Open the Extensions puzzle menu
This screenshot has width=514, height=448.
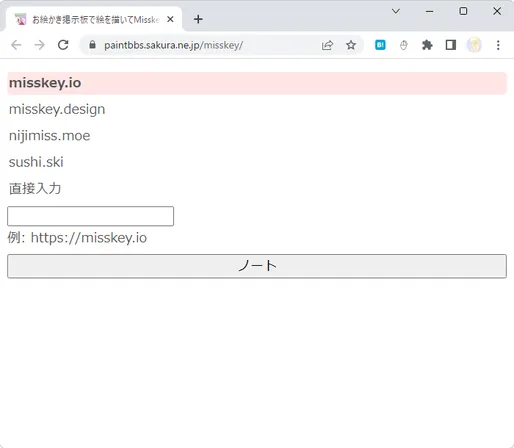click(x=427, y=45)
